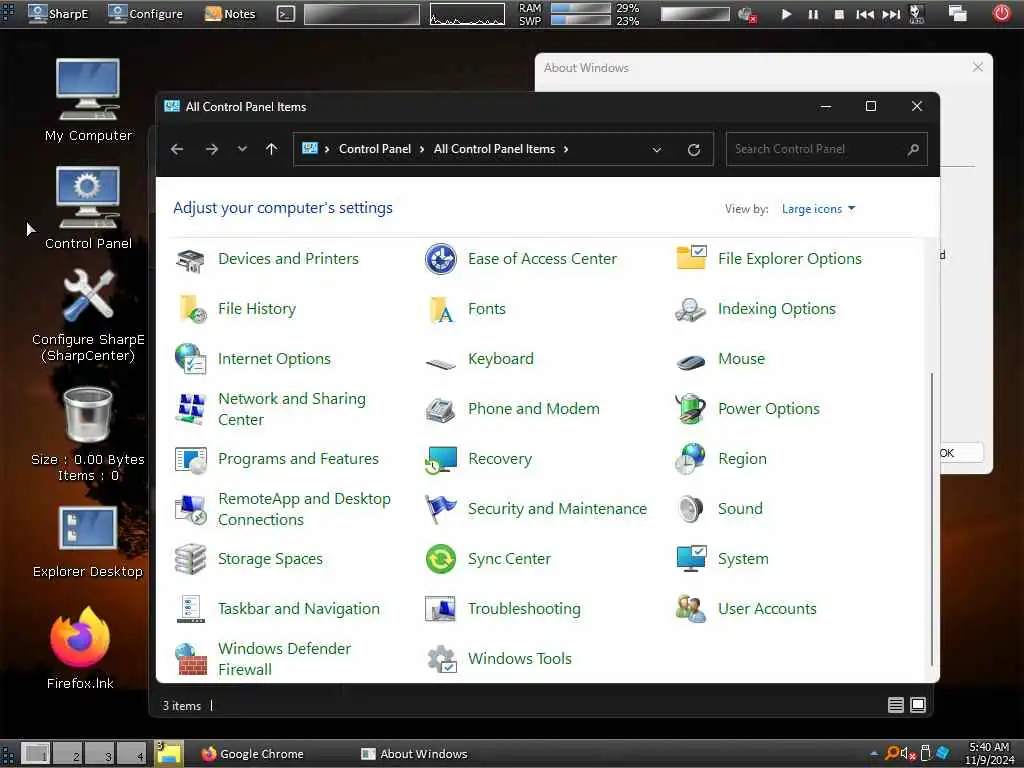Open the Indexing Options icon

click(690, 310)
